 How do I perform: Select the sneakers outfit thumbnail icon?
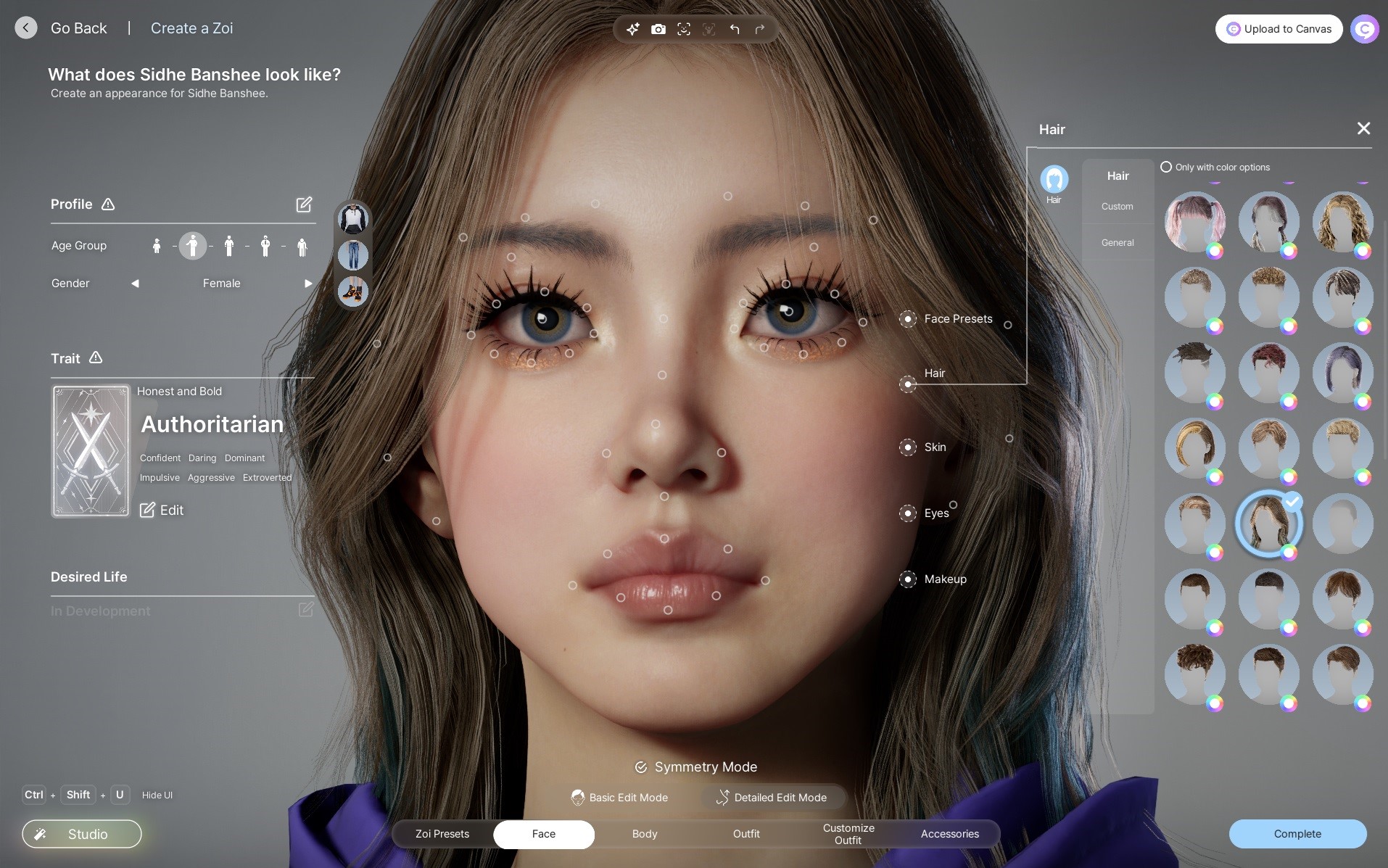[x=353, y=292]
